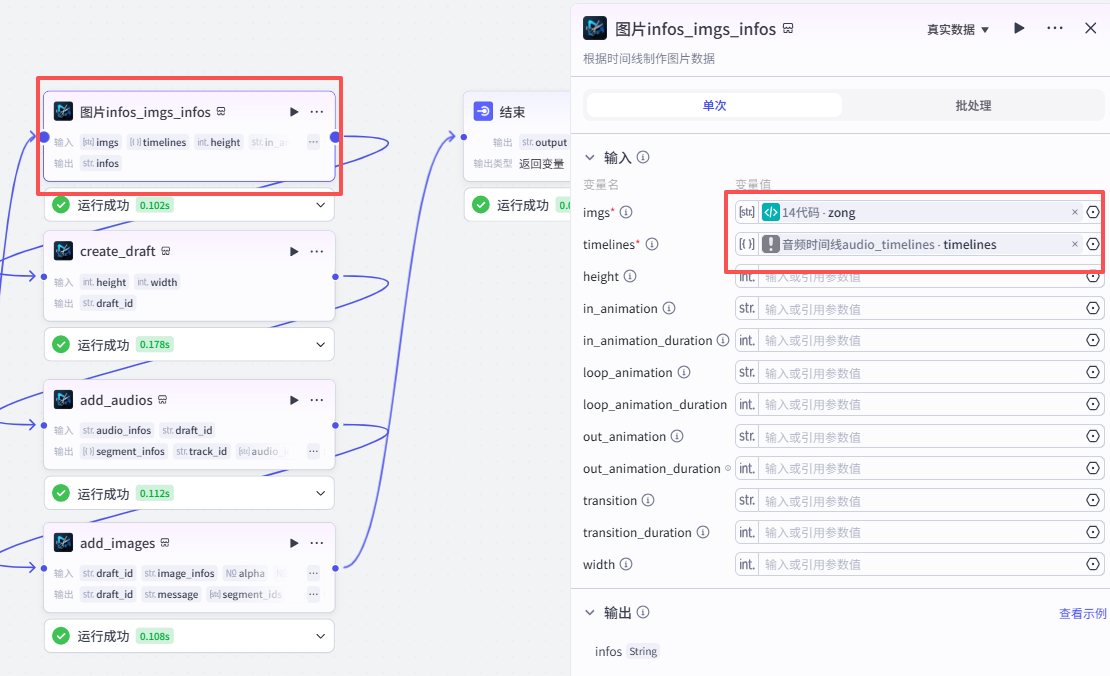1110x676 pixels.
Task: Click the image_infos input tag on add_images
Action: [x=179, y=573]
